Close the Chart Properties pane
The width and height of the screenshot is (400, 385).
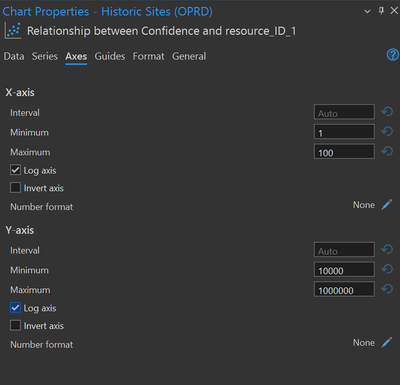[x=394, y=11]
